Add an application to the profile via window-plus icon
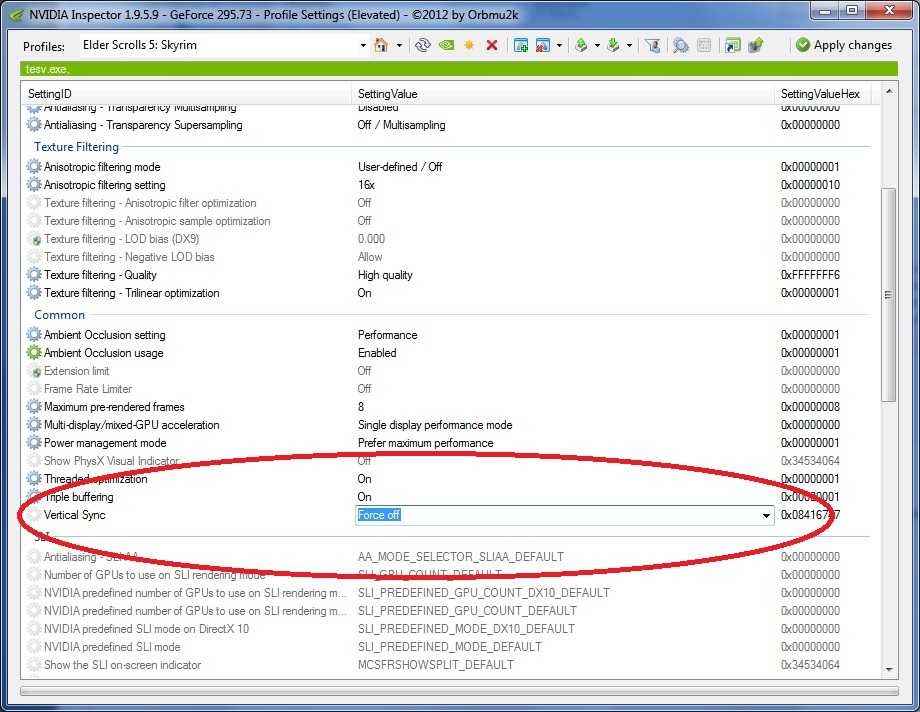Image resolution: width=920 pixels, height=712 pixels. pos(520,45)
